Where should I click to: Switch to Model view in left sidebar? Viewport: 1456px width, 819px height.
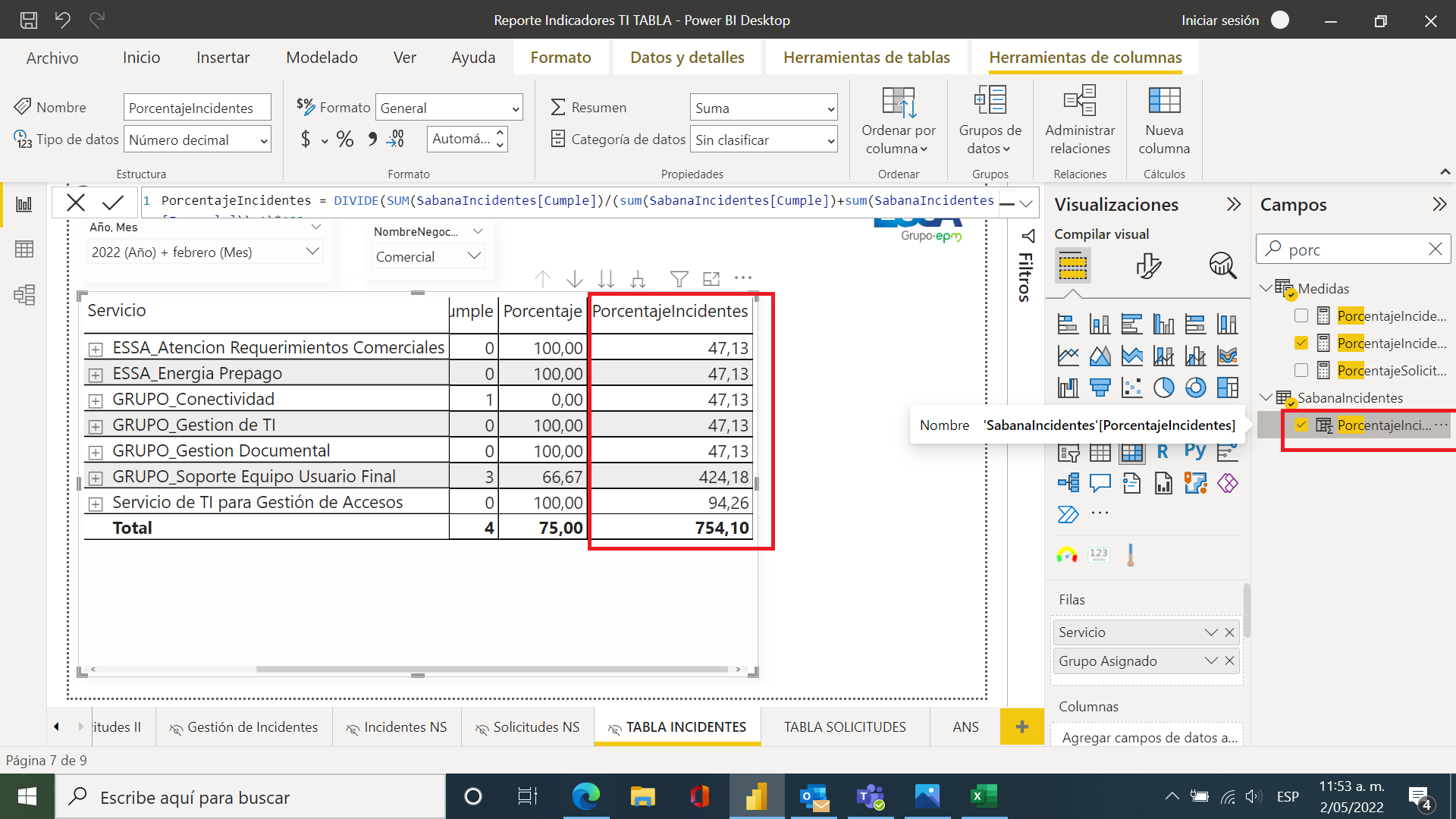coord(24,294)
